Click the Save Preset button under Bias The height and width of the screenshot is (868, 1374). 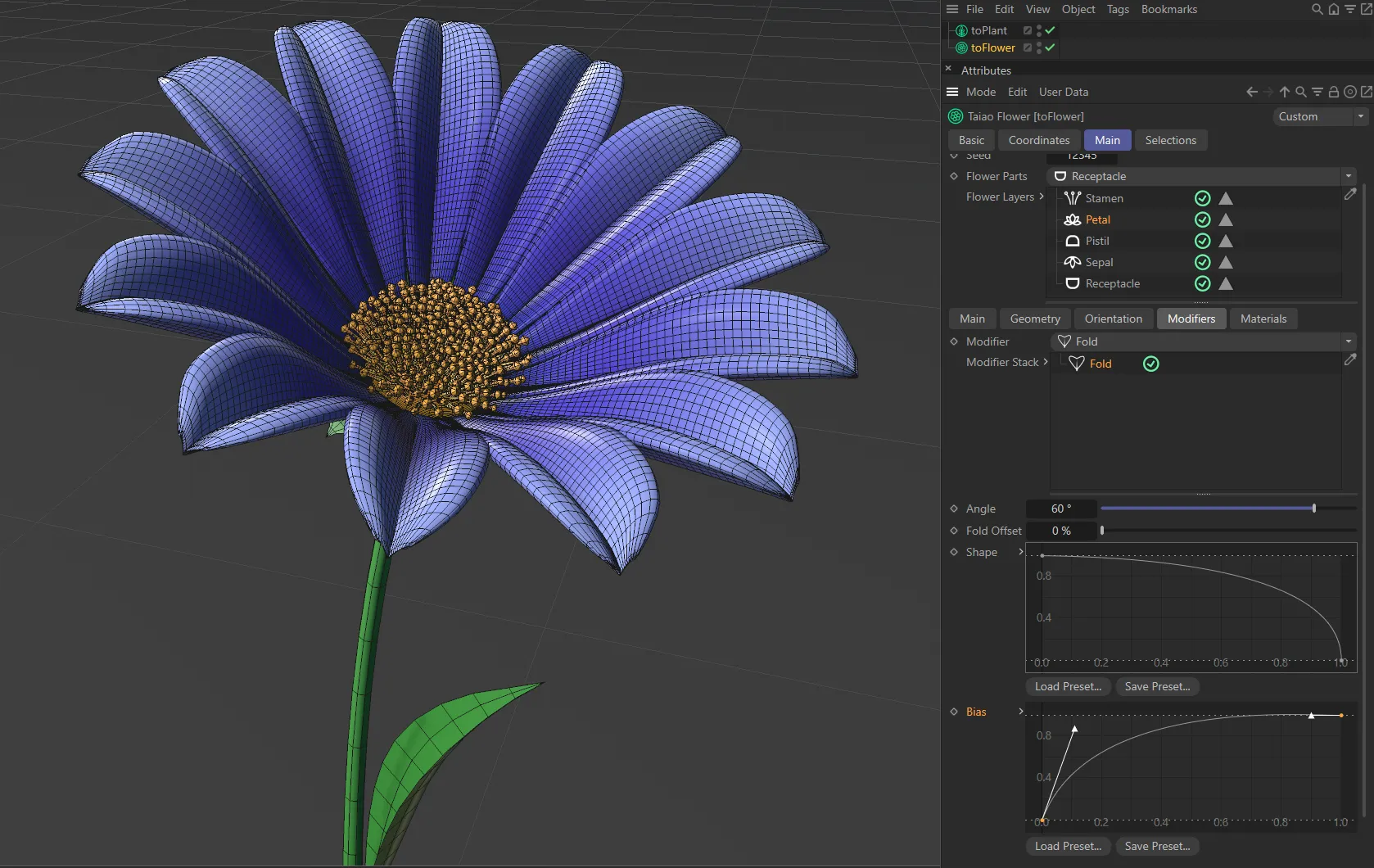coord(1157,846)
